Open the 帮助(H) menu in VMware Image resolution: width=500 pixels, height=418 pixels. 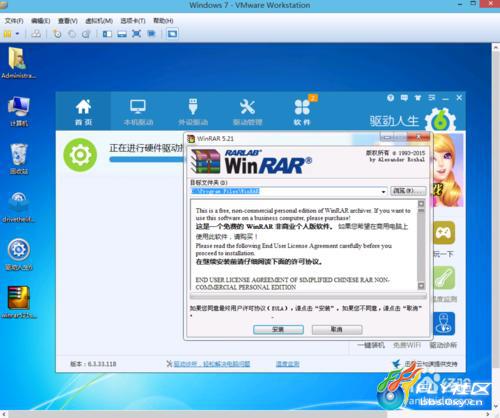(163, 21)
